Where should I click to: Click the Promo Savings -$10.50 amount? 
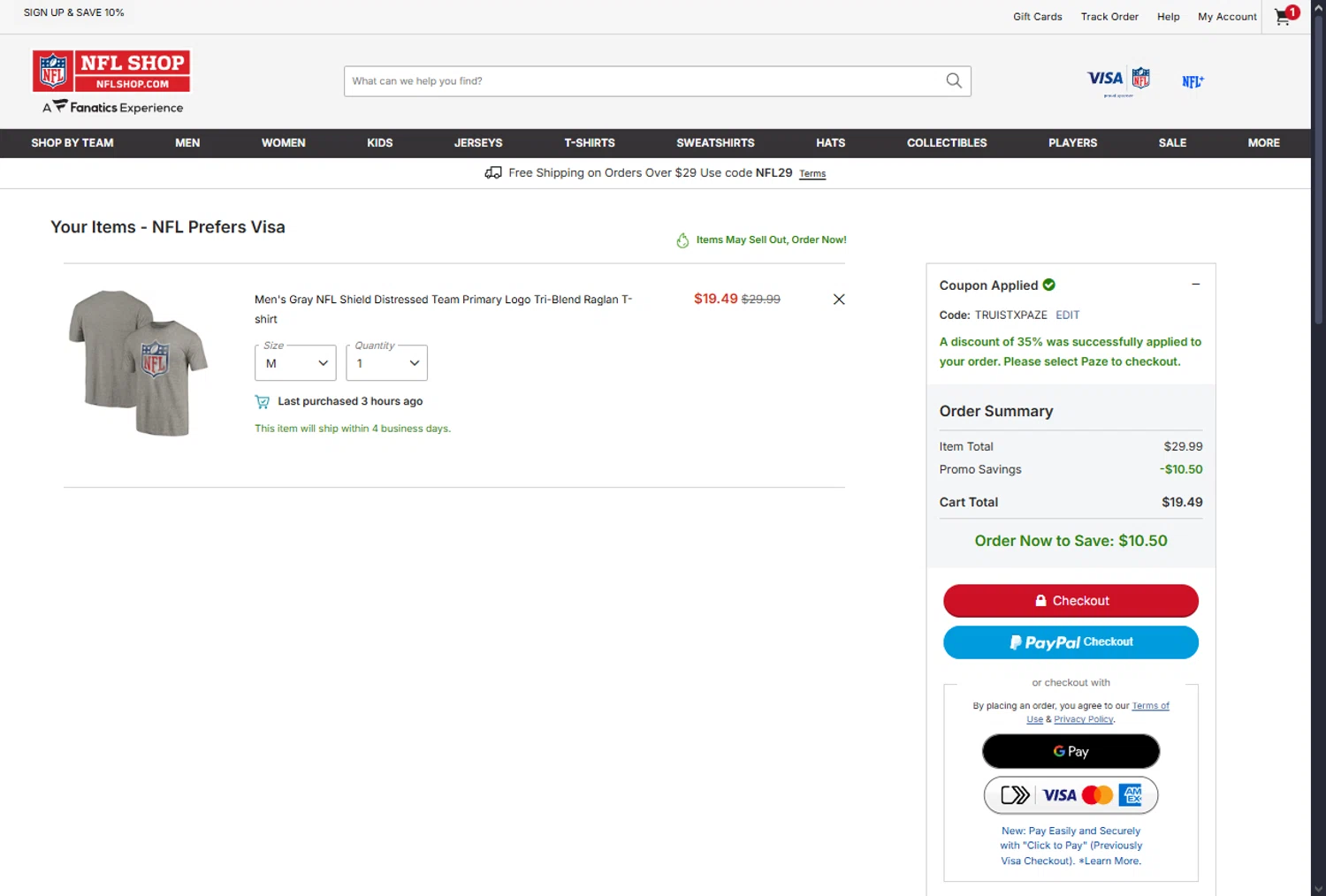pos(1181,470)
